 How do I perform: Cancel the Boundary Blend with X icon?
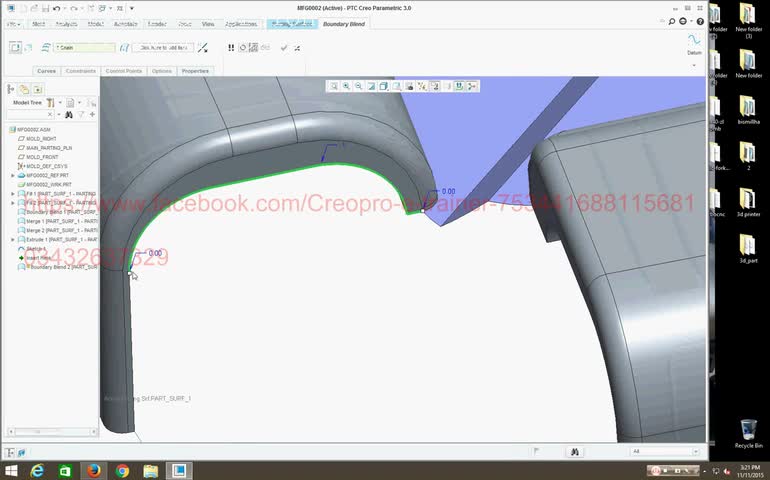pos(297,48)
